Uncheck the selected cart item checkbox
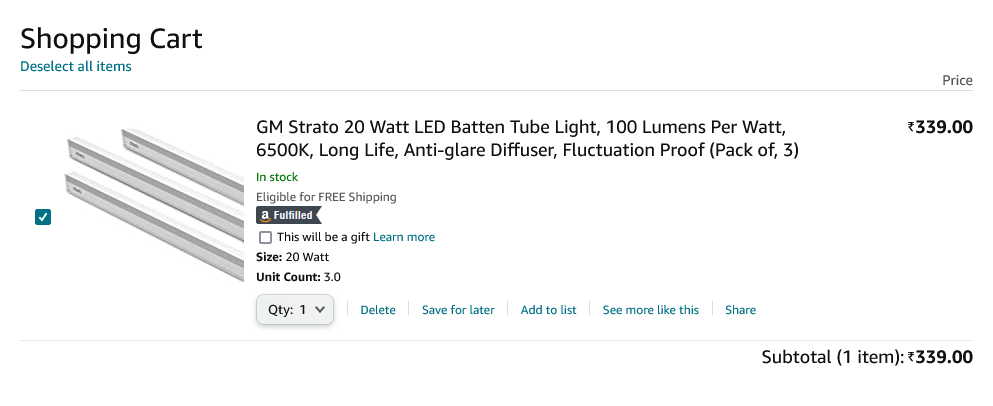 tap(43, 217)
